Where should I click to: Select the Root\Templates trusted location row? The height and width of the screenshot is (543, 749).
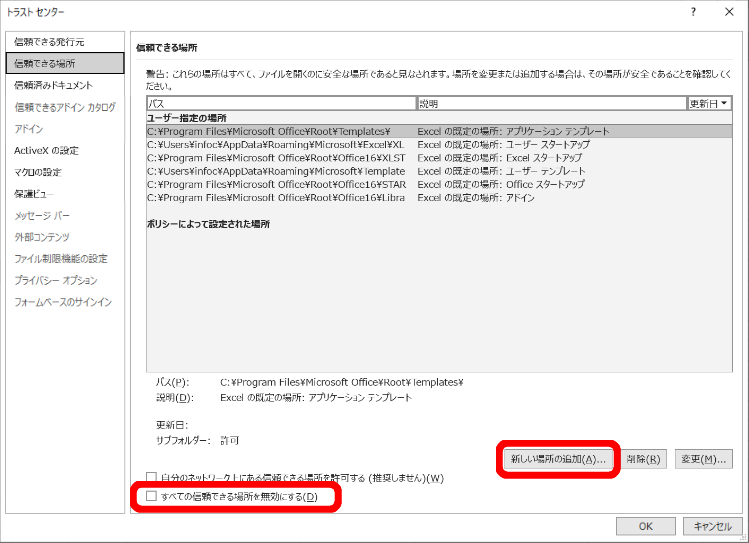(268, 131)
